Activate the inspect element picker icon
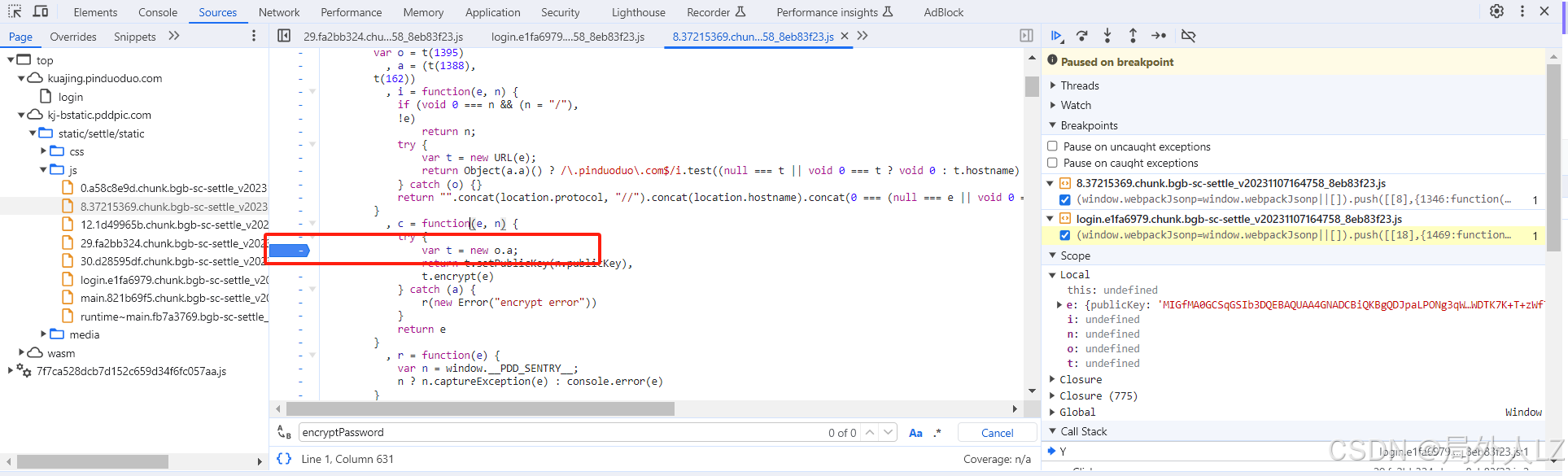 (15, 11)
